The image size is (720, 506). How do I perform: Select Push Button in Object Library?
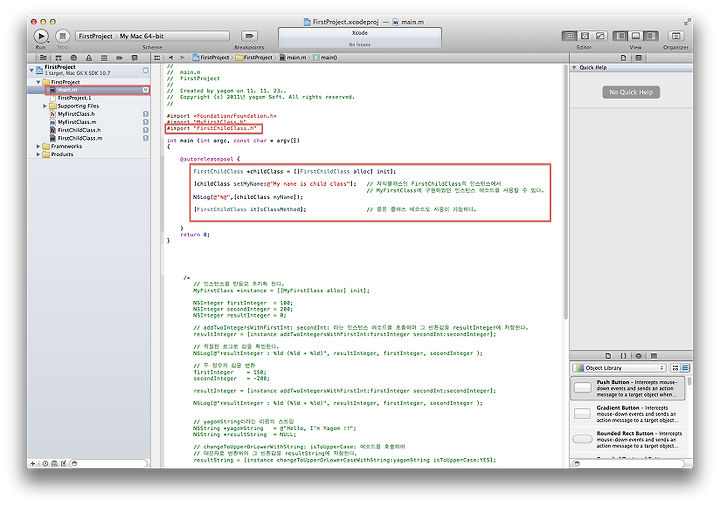(x=628, y=388)
